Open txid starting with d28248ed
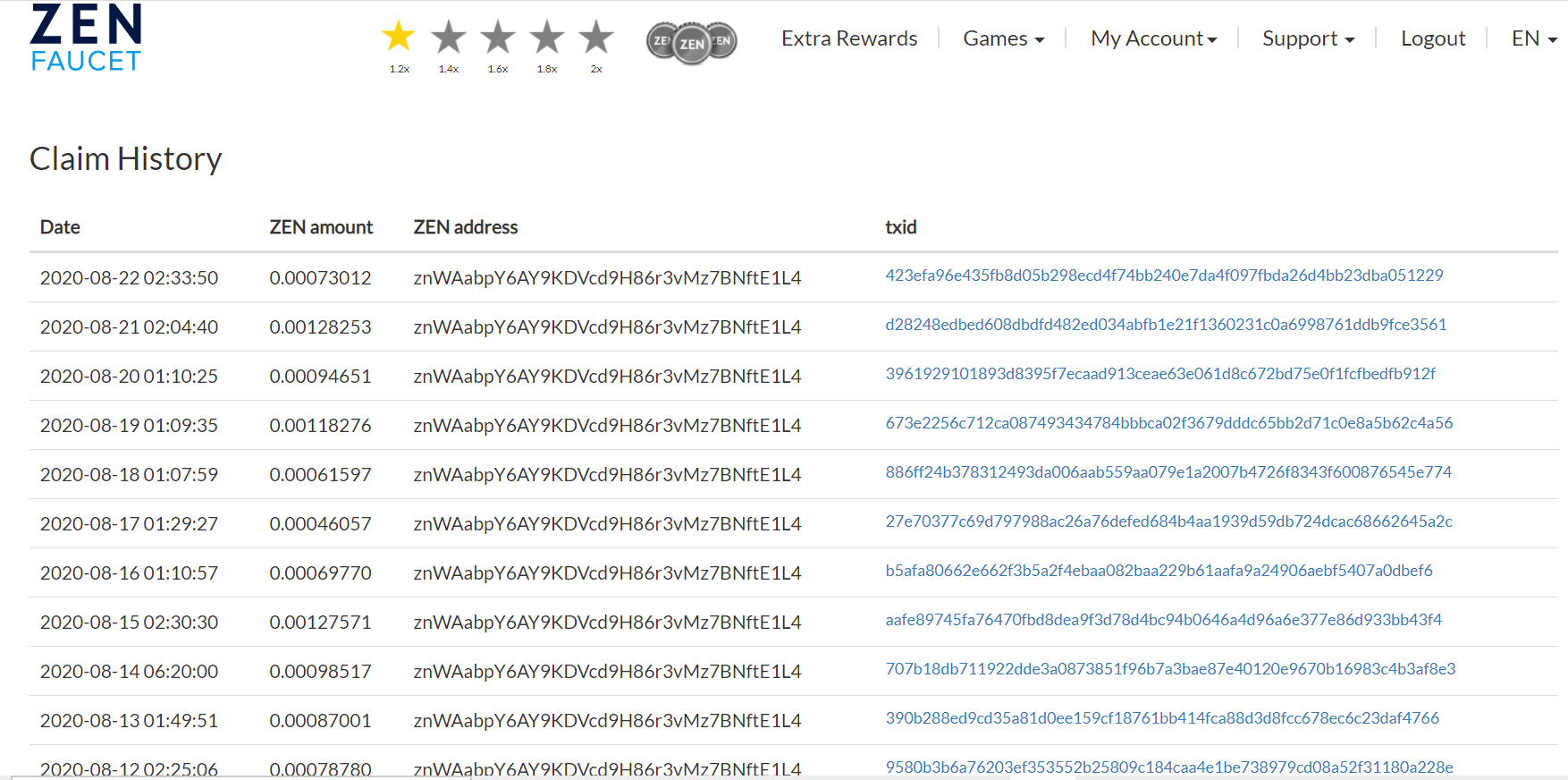This screenshot has height=780, width=1568. click(x=1166, y=325)
